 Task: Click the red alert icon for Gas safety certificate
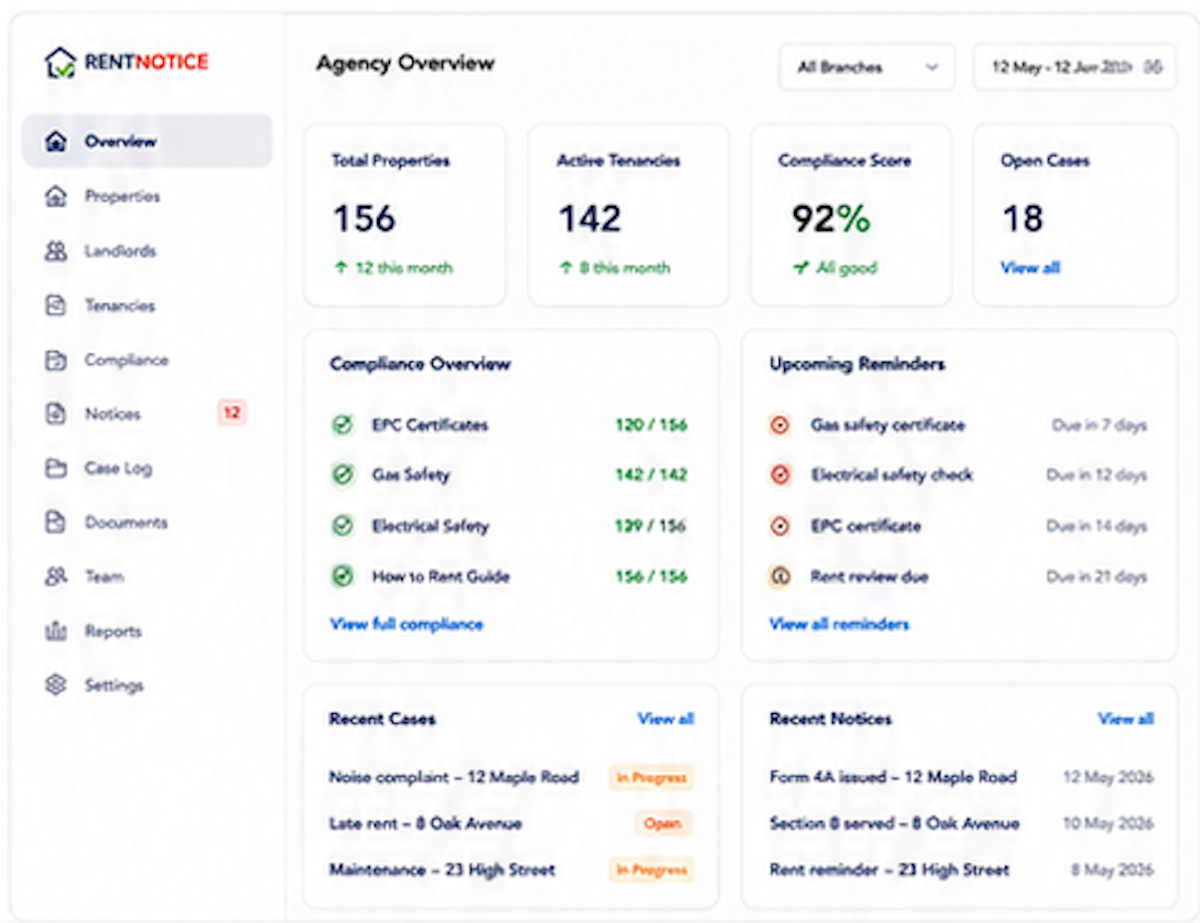click(x=781, y=425)
